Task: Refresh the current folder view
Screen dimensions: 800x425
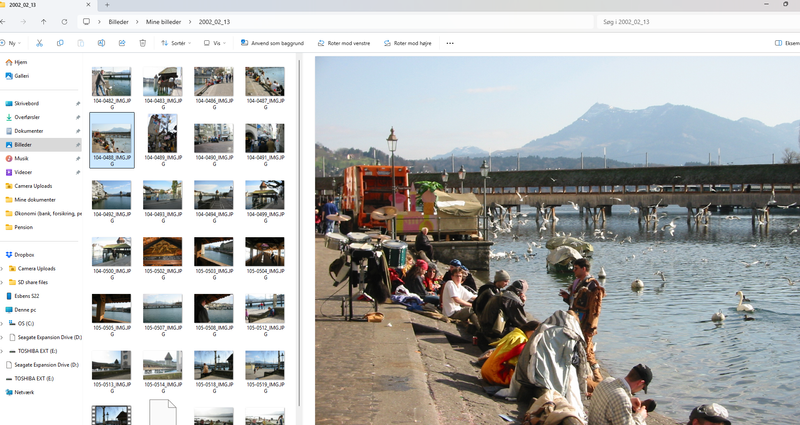Action: (64, 21)
